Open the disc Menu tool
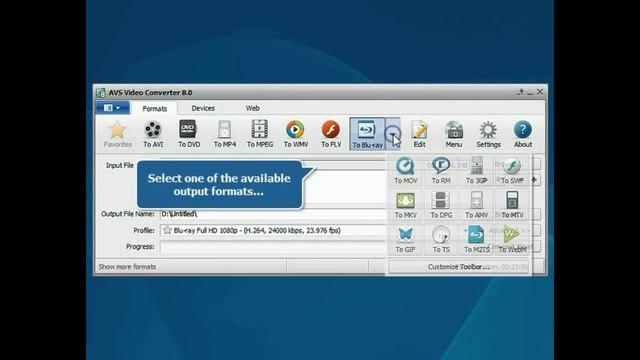This screenshot has height=360, width=640. coord(453,134)
